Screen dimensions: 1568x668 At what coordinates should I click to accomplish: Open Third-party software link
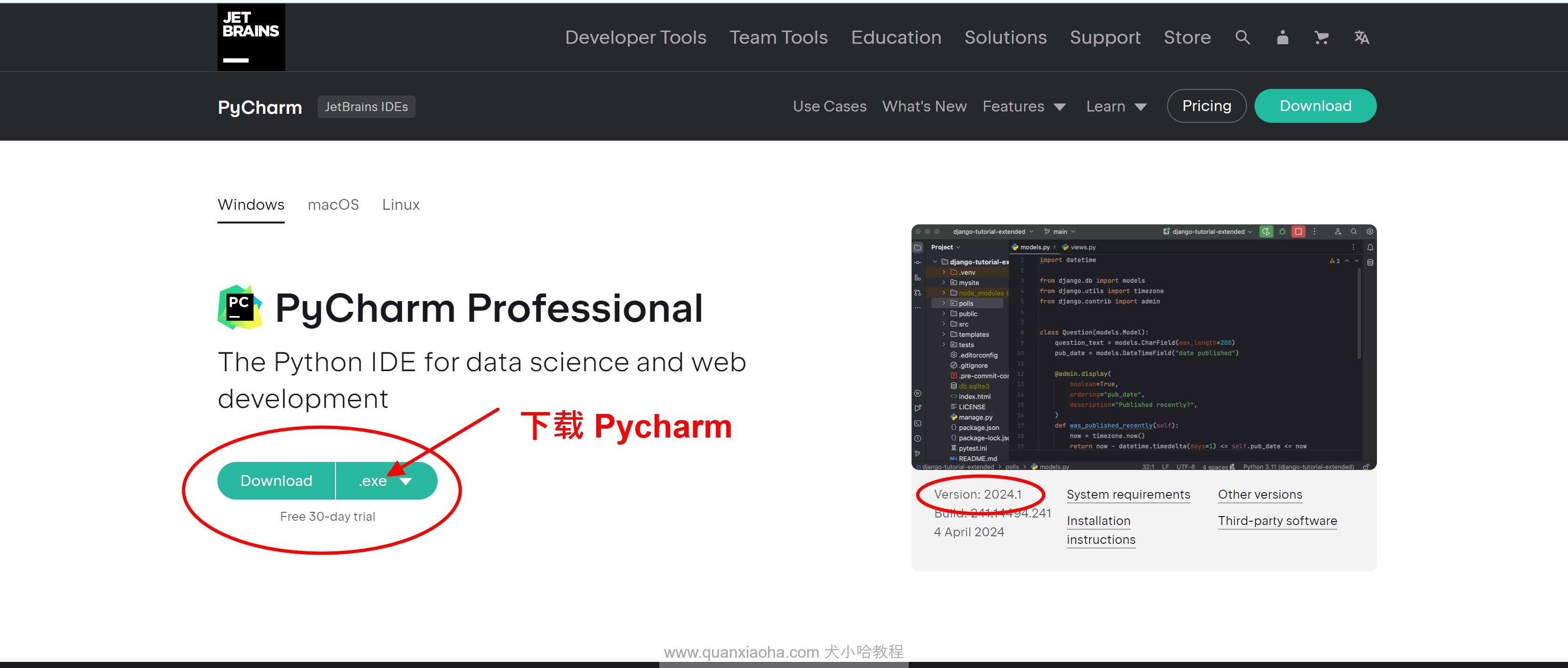pyautogui.click(x=1277, y=521)
